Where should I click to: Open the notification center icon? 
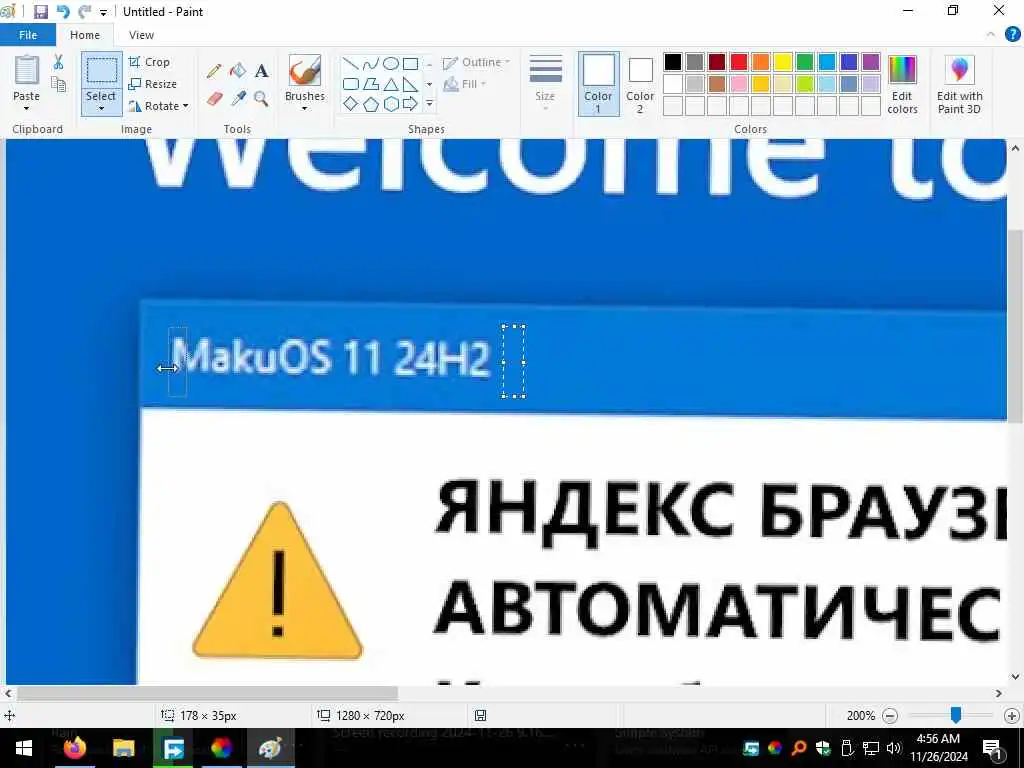(993, 748)
